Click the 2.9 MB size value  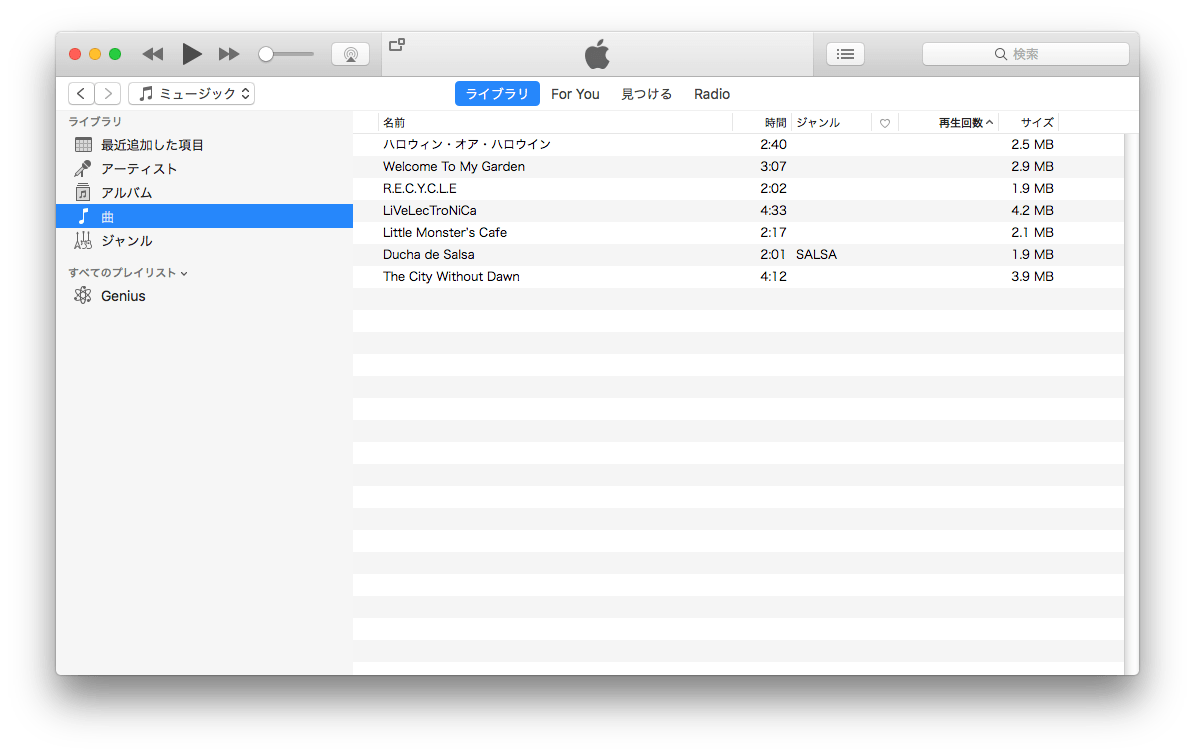tap(1032, 167)
